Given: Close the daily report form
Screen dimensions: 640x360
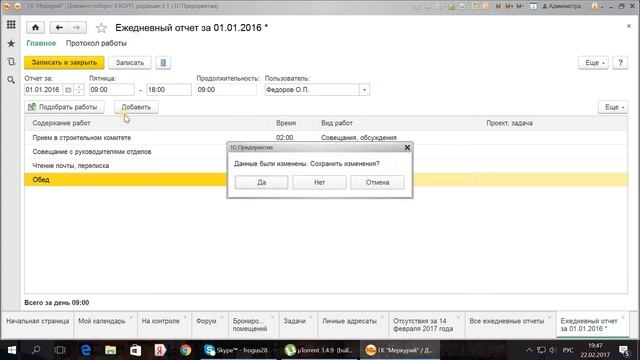Looking at the screenshot, I should (x=629, y=26).
